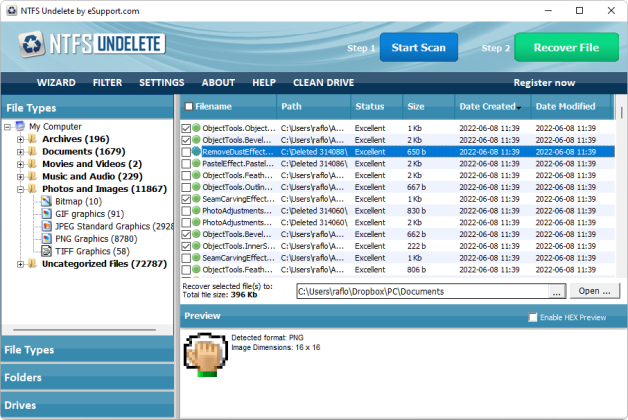Enable HEX Preview checkbox
The width and height of the screenshot is (628, 420).
point(533,318)
